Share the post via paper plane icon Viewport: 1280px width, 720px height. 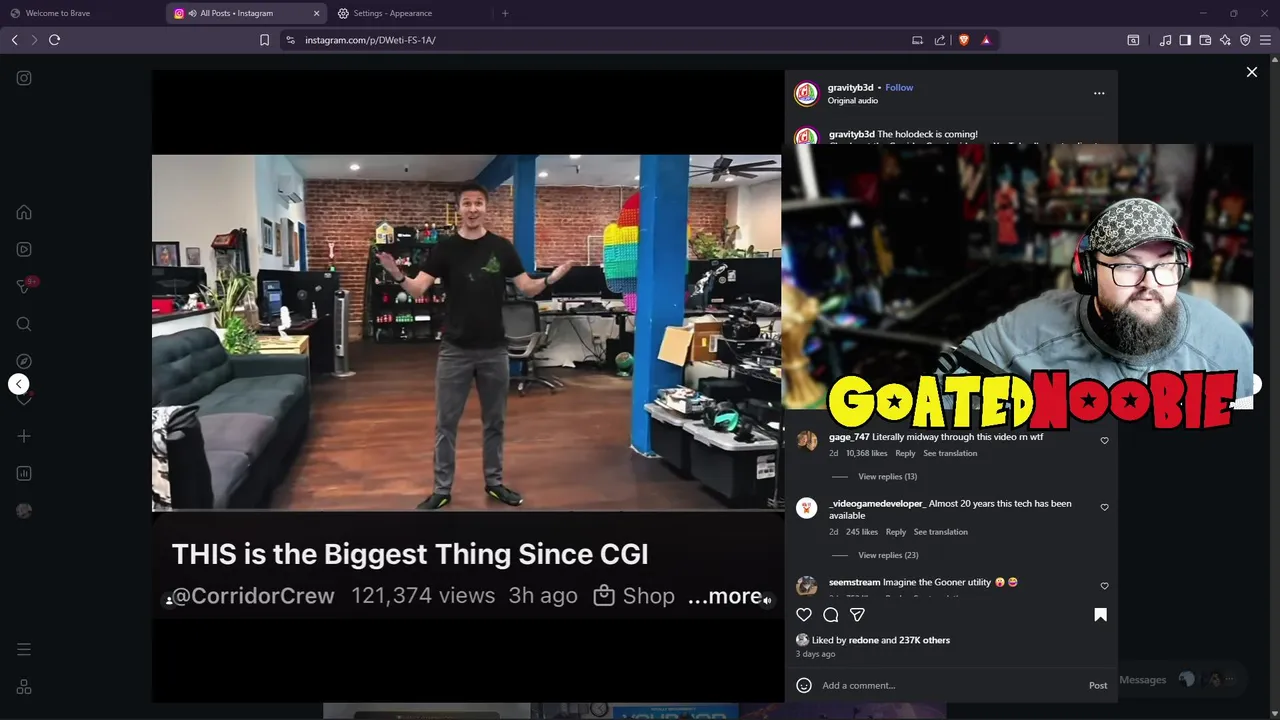pos(857,615)
